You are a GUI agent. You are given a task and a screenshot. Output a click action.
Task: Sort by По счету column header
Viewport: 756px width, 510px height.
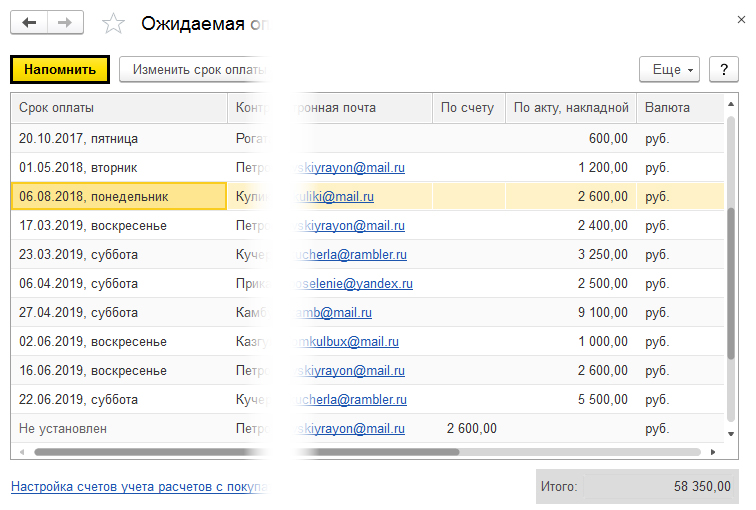coord(467,108)
